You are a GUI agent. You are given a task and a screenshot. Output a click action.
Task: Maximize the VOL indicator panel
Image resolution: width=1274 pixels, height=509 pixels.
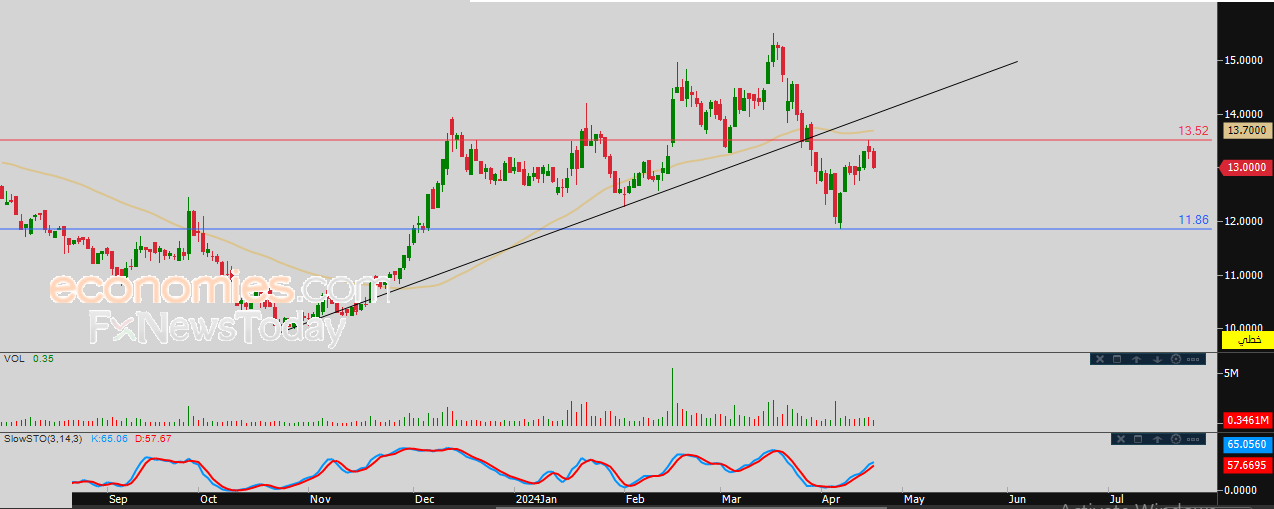point(1117,359)
